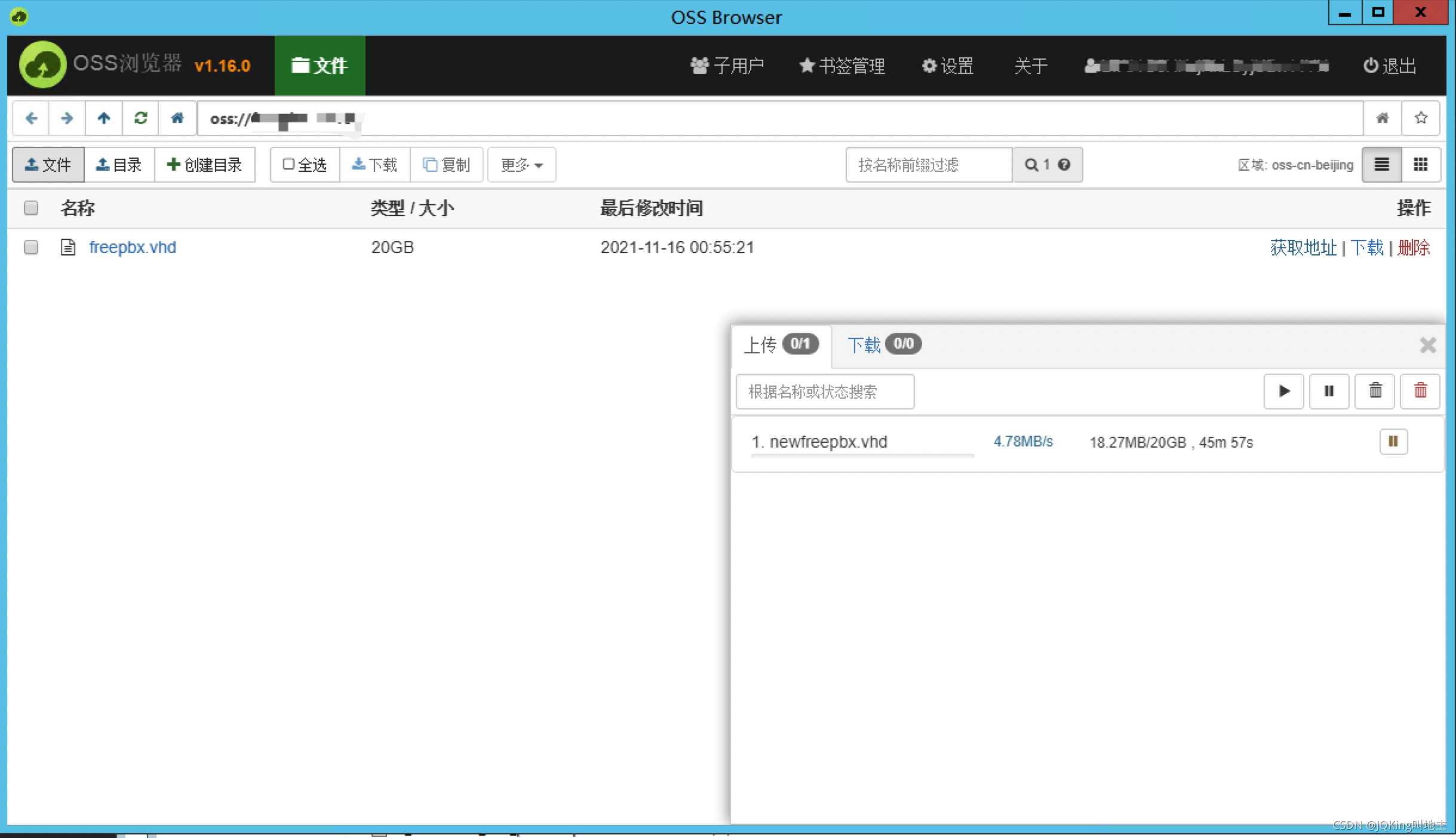Upload files with the 文件 button
This screenshot has width=1456, height=838.
coord(48,165)
